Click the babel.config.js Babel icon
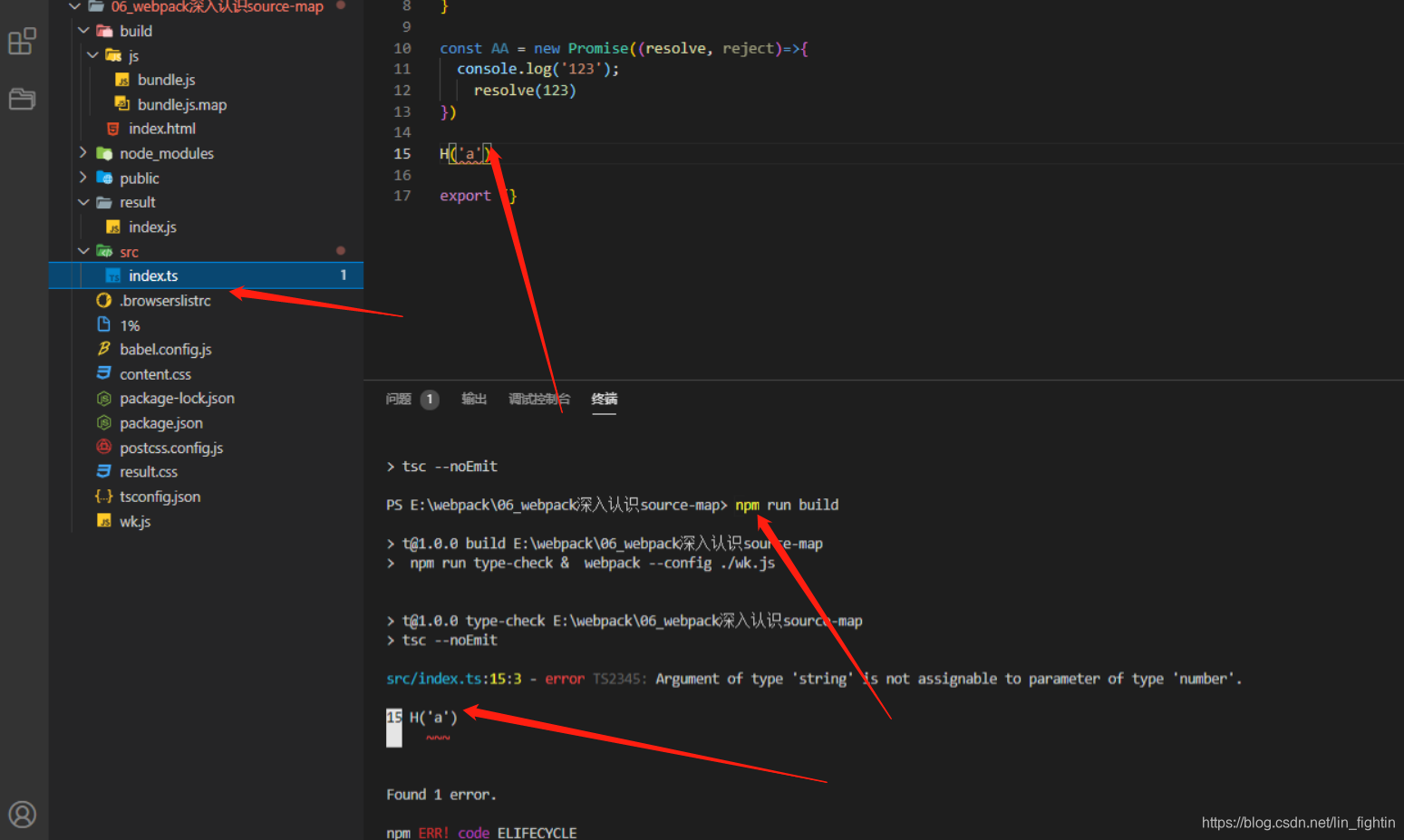This screenshot has height=840, width=1404. pyautogui.click(x=104, y=349)
